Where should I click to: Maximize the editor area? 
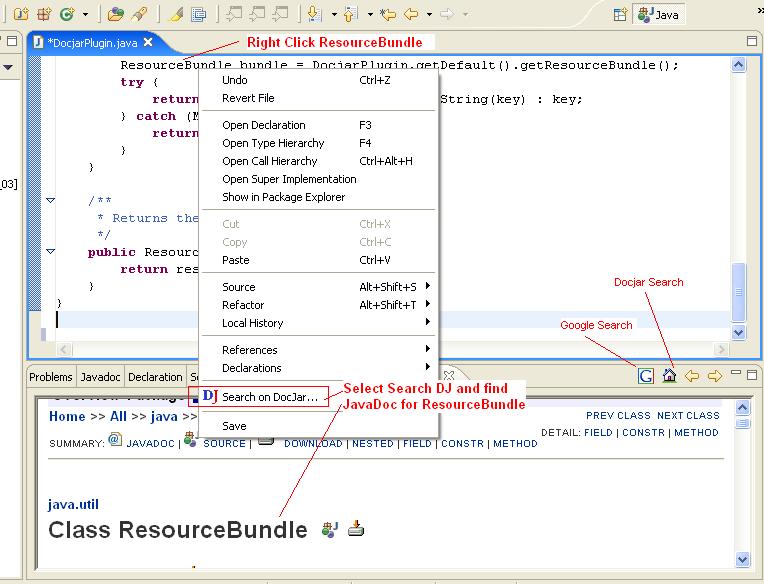pos(752,41)
